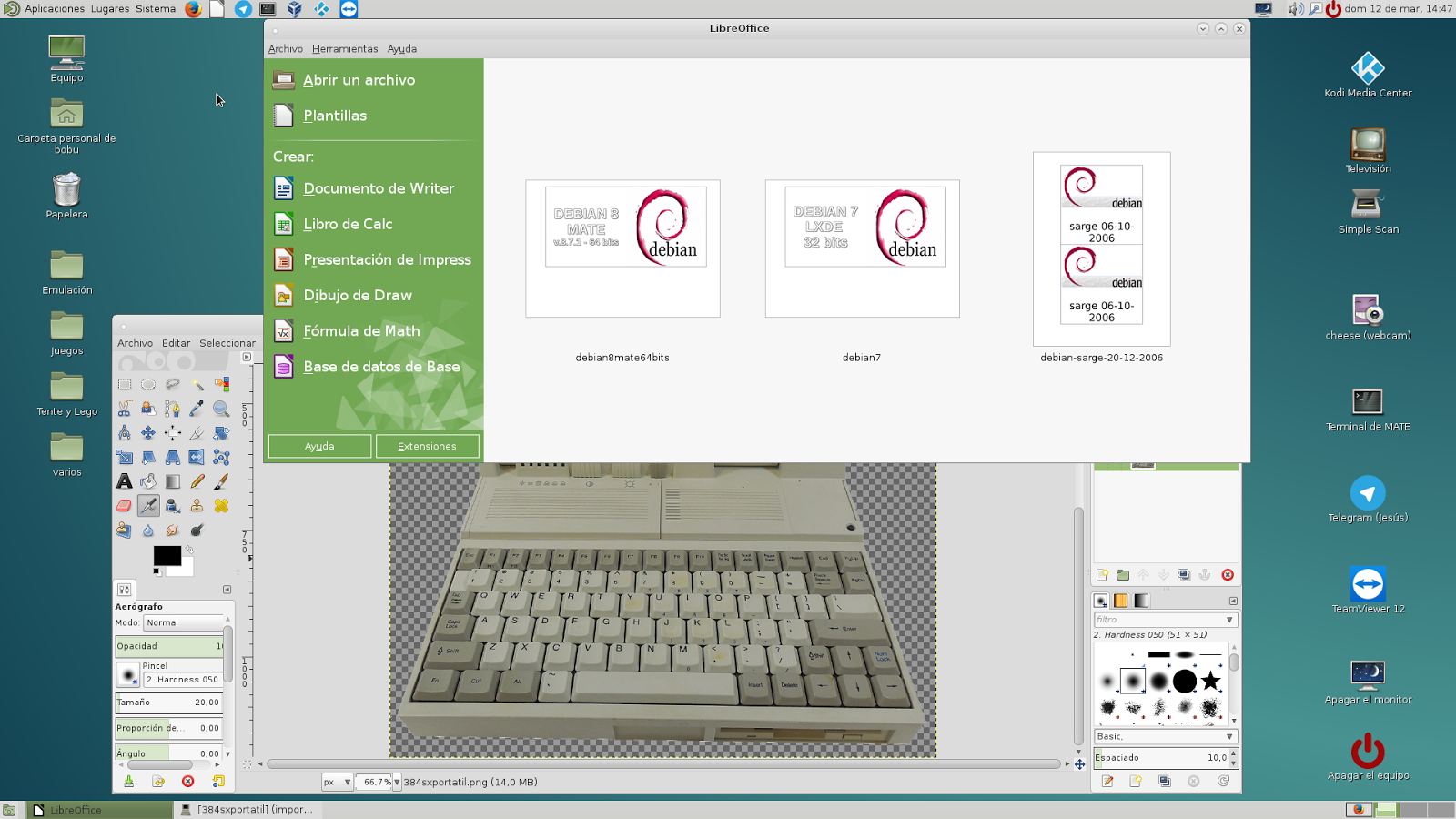Save tool options preset
This screenshot has width=1456, height=819.
(129, 781)
